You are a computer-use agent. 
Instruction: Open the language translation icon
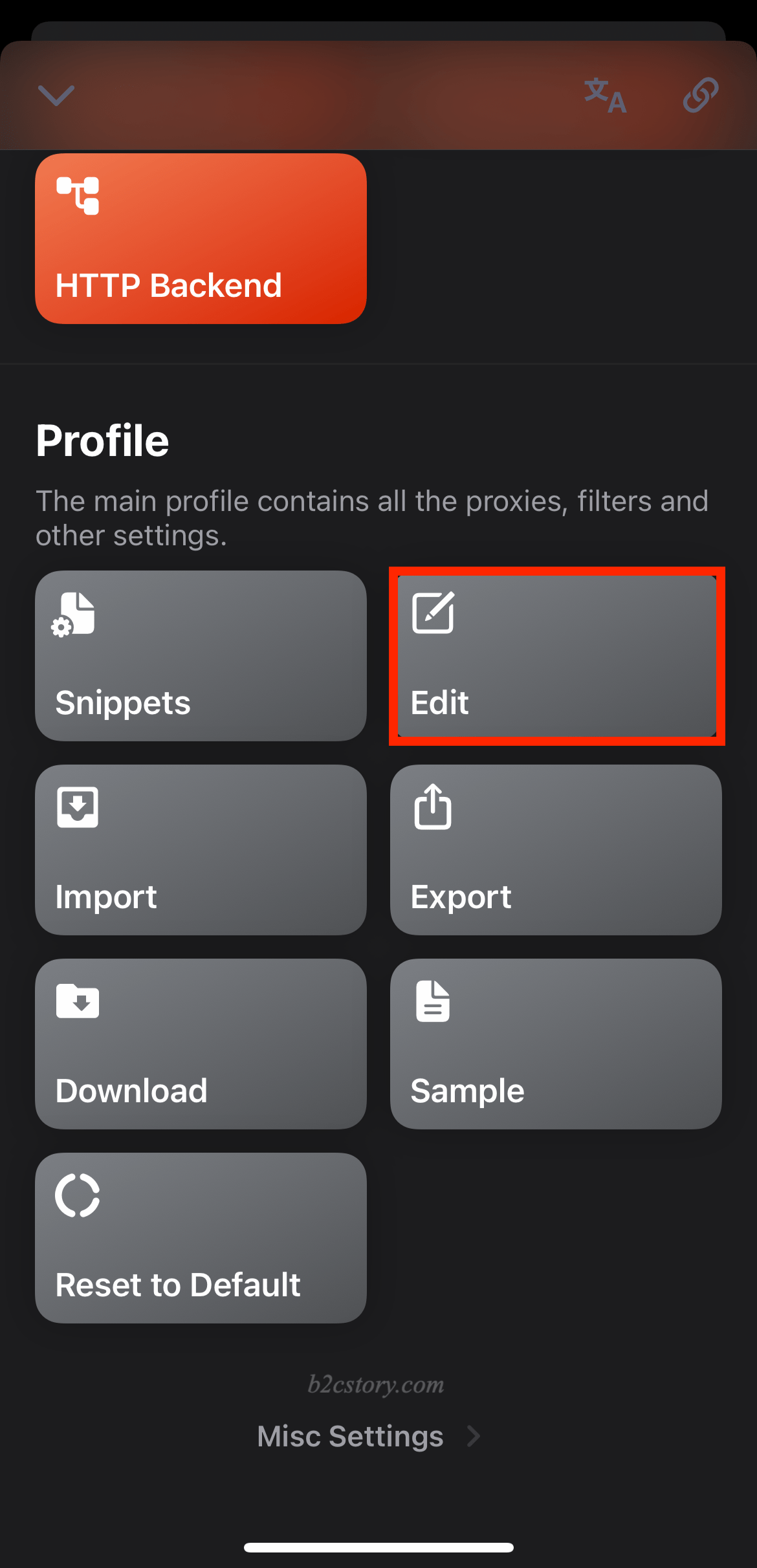click(605, 96)
